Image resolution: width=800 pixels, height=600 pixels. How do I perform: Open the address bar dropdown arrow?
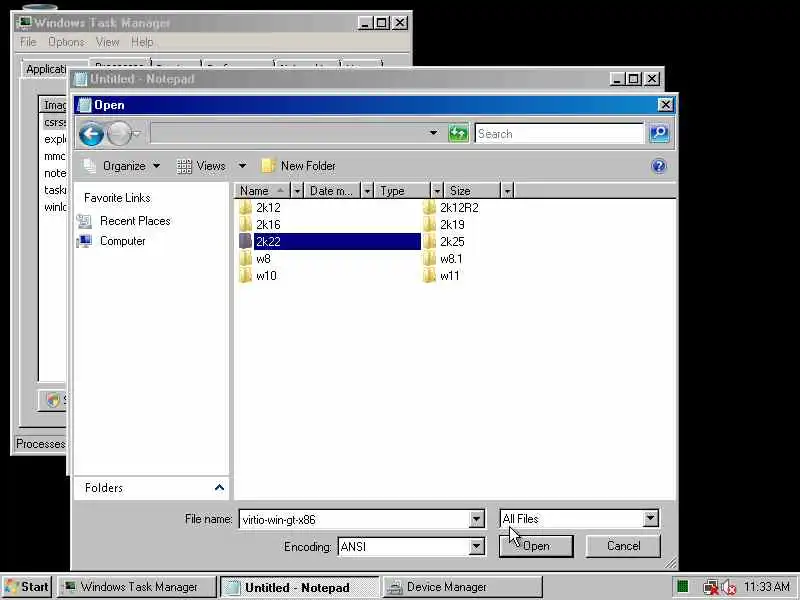(433, 133)
